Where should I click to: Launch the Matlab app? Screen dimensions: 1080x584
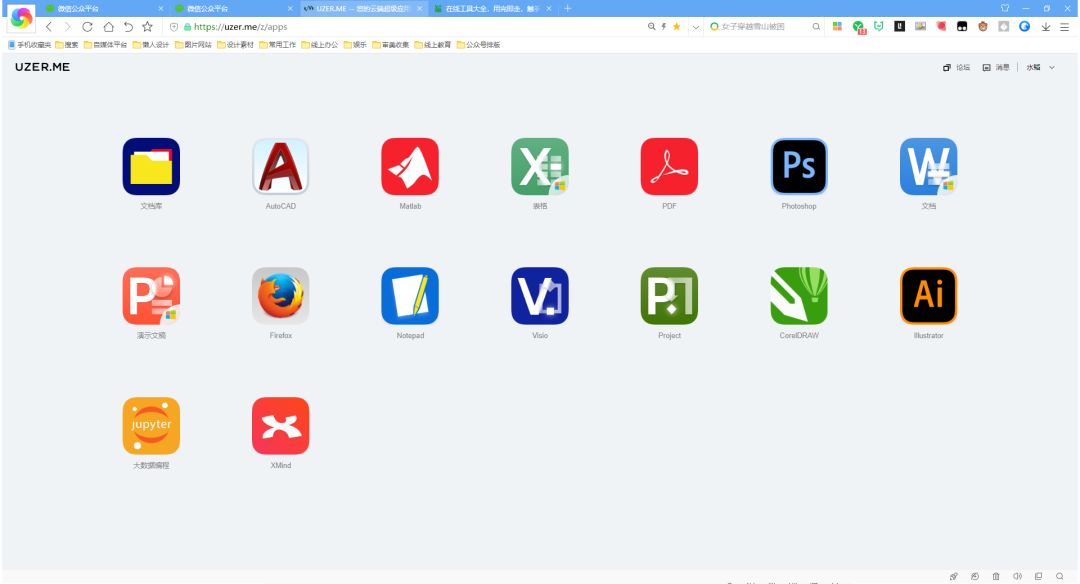[410, 167]
